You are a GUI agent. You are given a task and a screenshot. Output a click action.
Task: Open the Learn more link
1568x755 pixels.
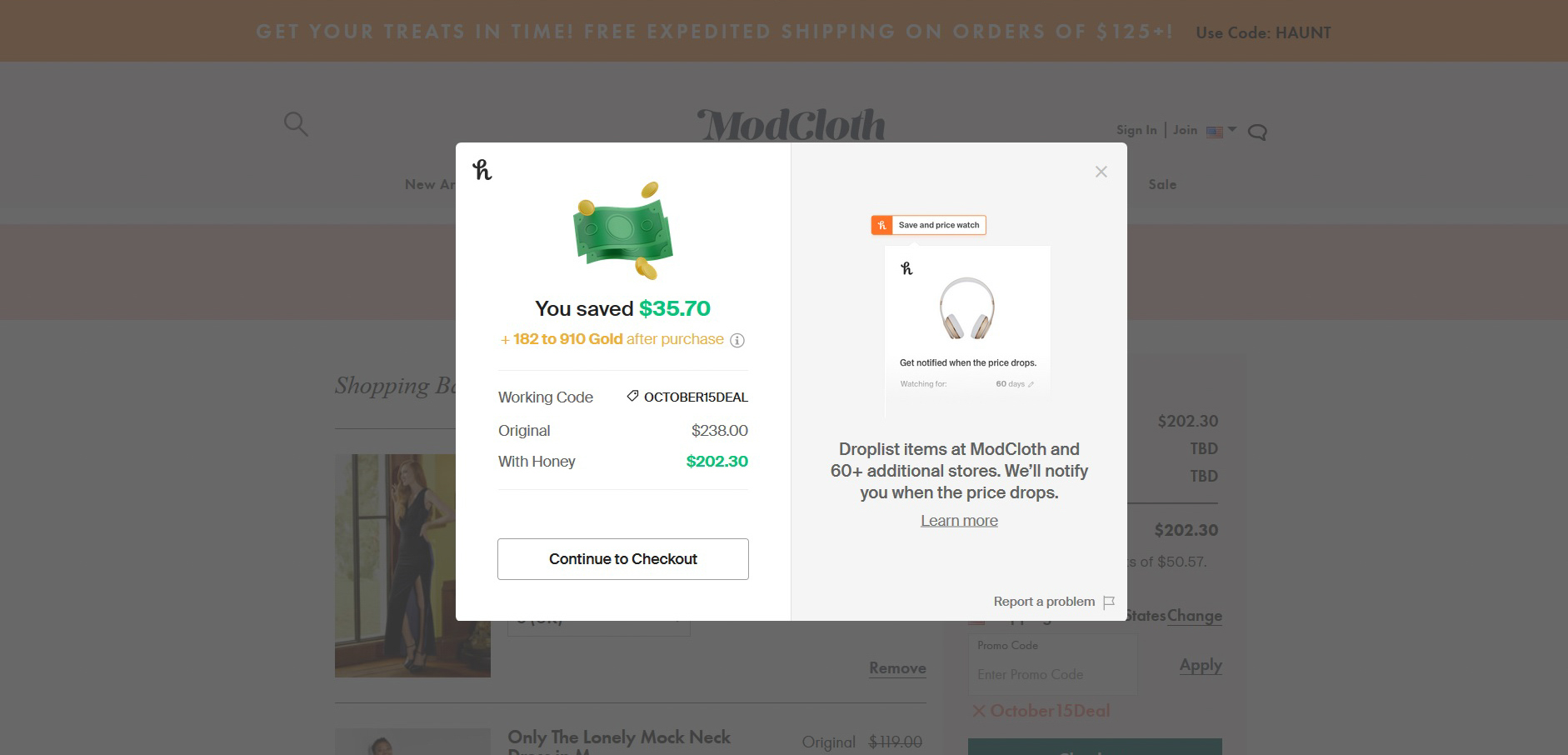pyautogui.click(x=959, y=521)
